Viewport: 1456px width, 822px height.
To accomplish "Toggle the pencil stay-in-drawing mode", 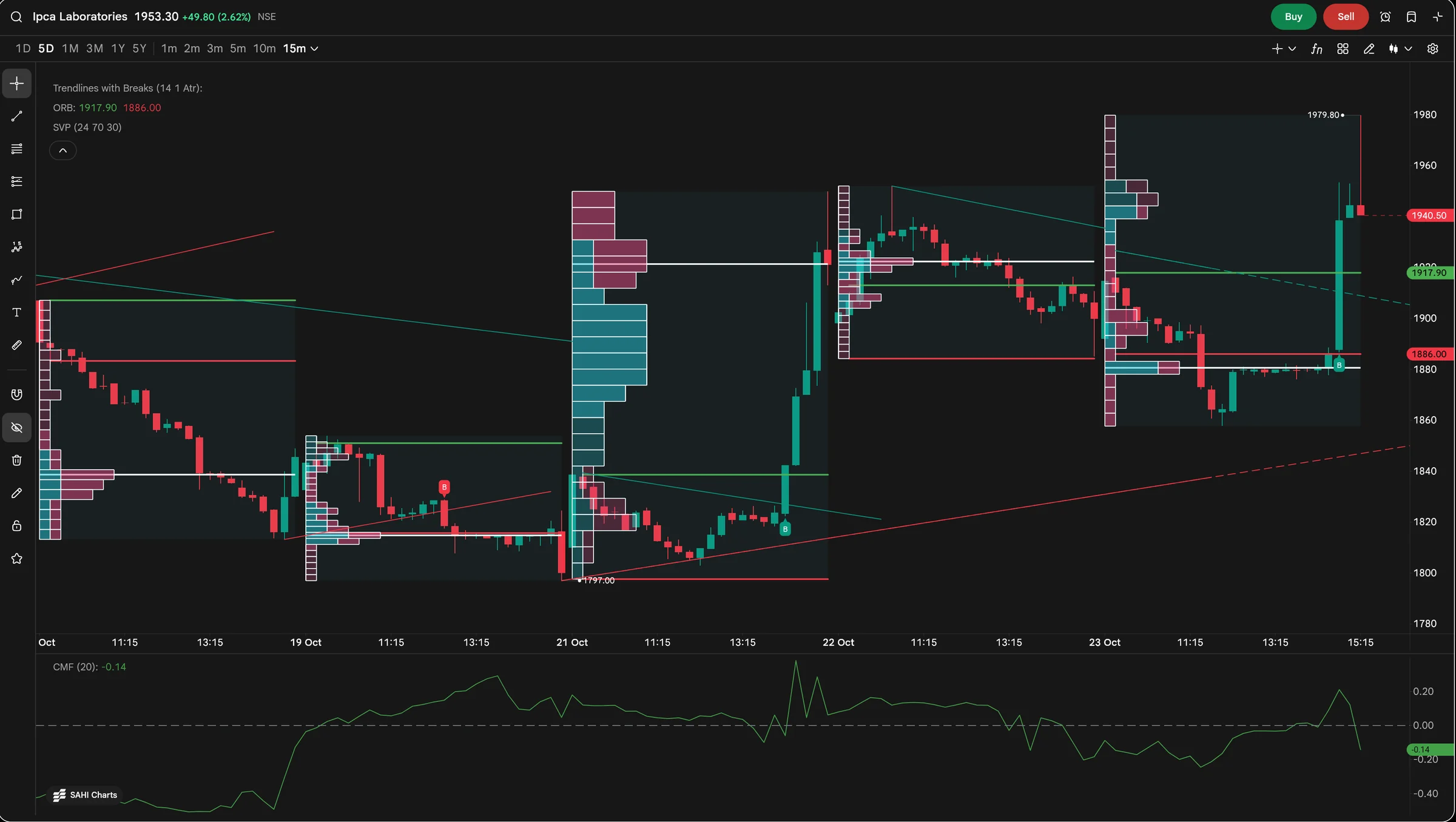I will (x=17, y=493).
